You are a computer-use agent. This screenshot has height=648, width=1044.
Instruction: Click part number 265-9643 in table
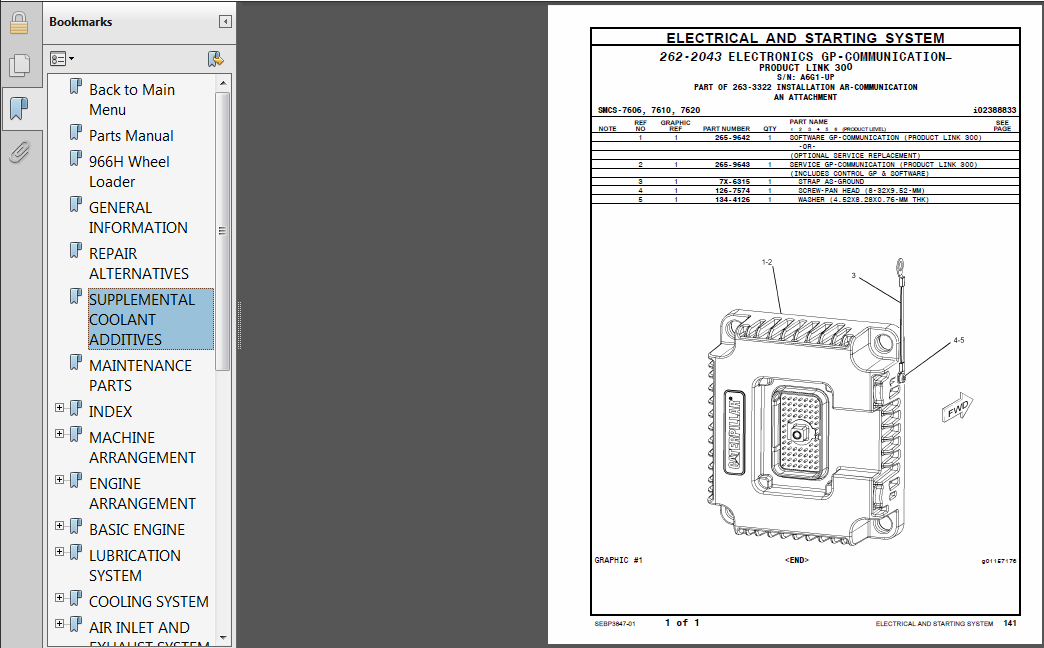pos(732,164)
